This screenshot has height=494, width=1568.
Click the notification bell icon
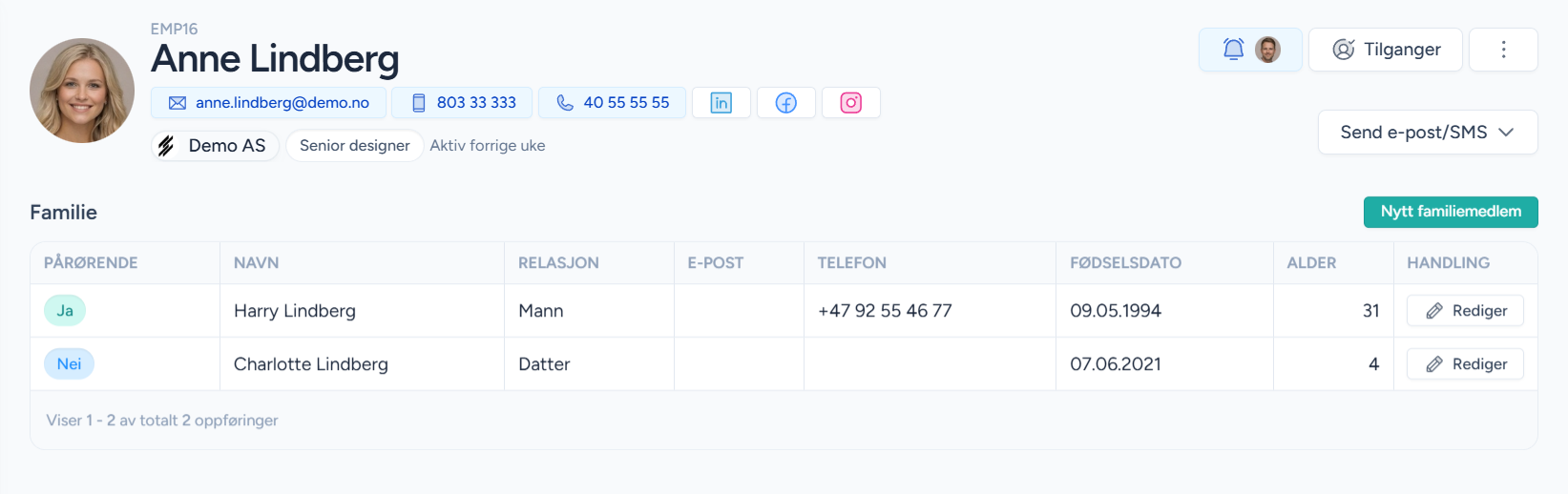pyautogui.click(x=1233, y=50)
